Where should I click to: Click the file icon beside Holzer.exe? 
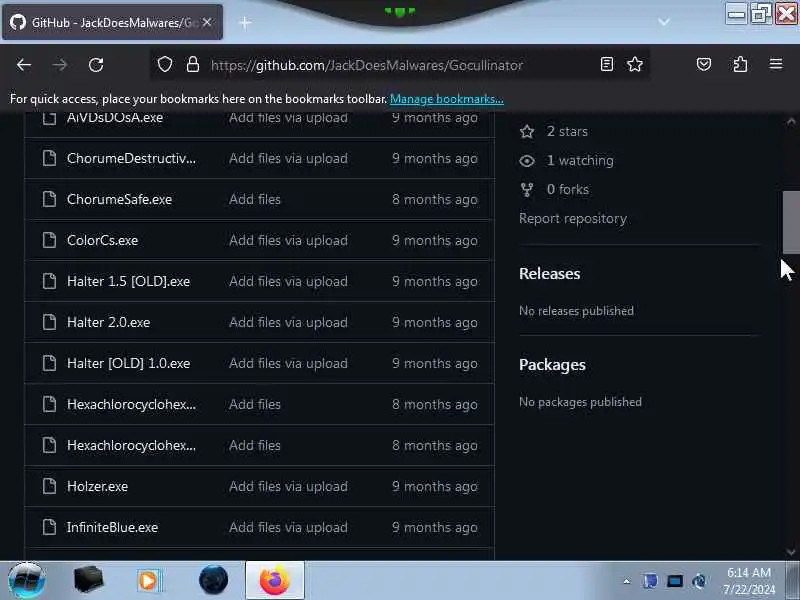pos(49,486)
